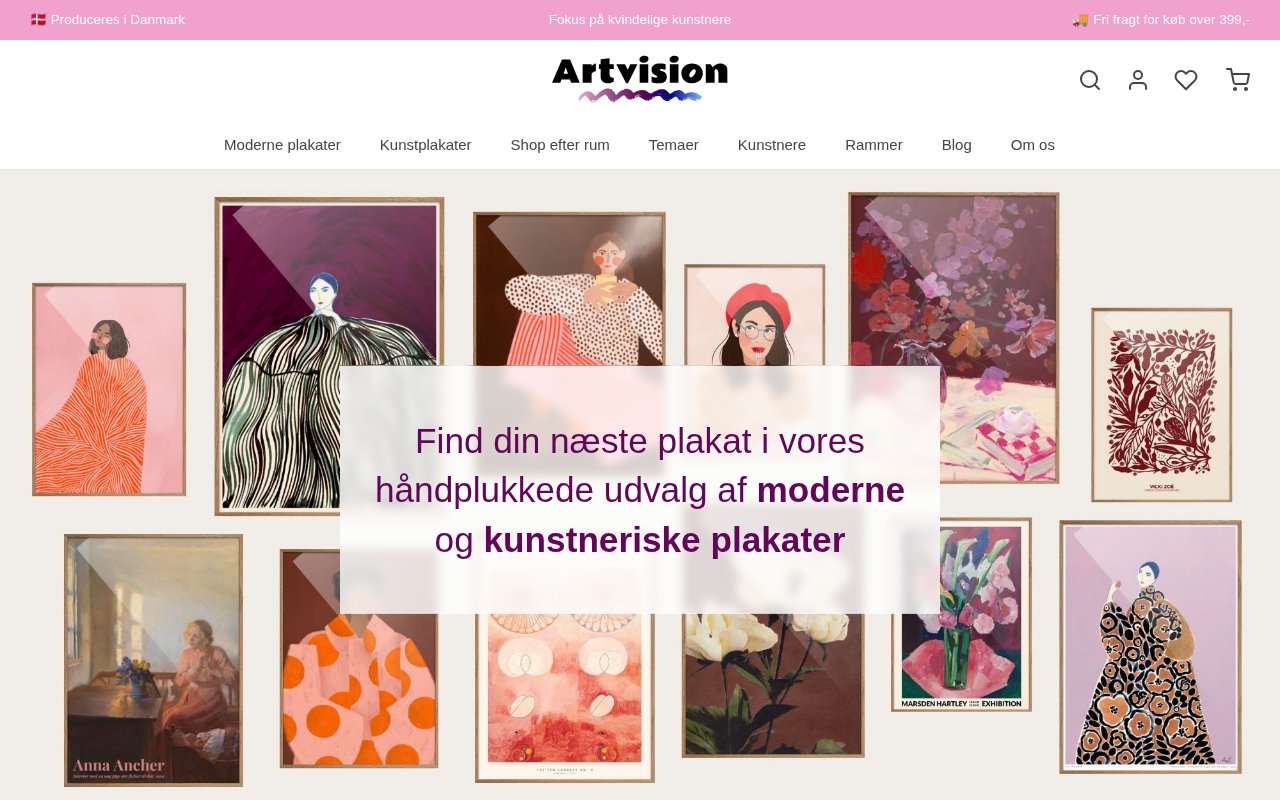This screenshot has height=800, width=1280.
Task: Open the user account icon
Action: tap(1138, 80)
